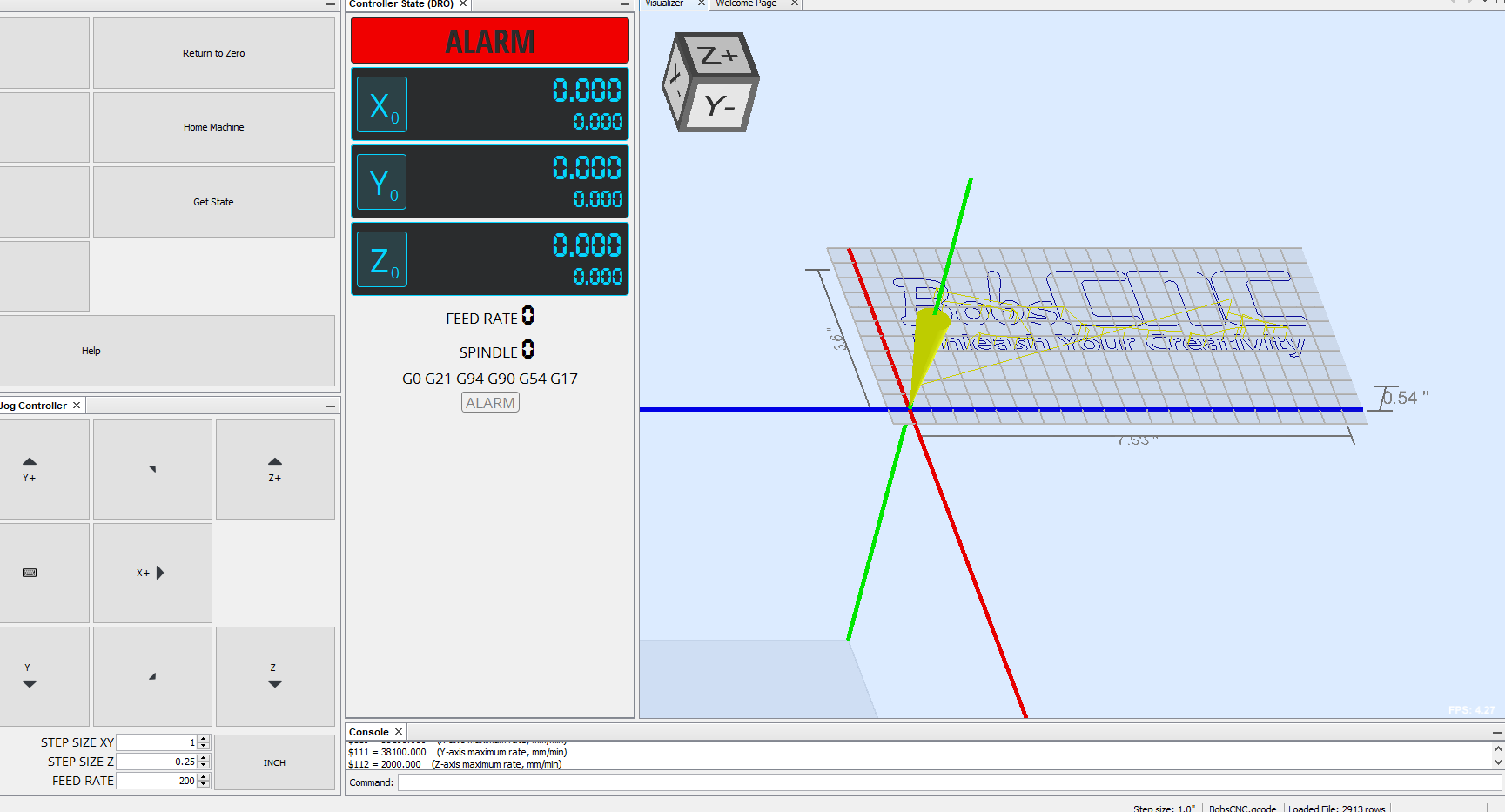1505x812 pixels.
Task: Minimize the Controller State panel
Action: 624,4
